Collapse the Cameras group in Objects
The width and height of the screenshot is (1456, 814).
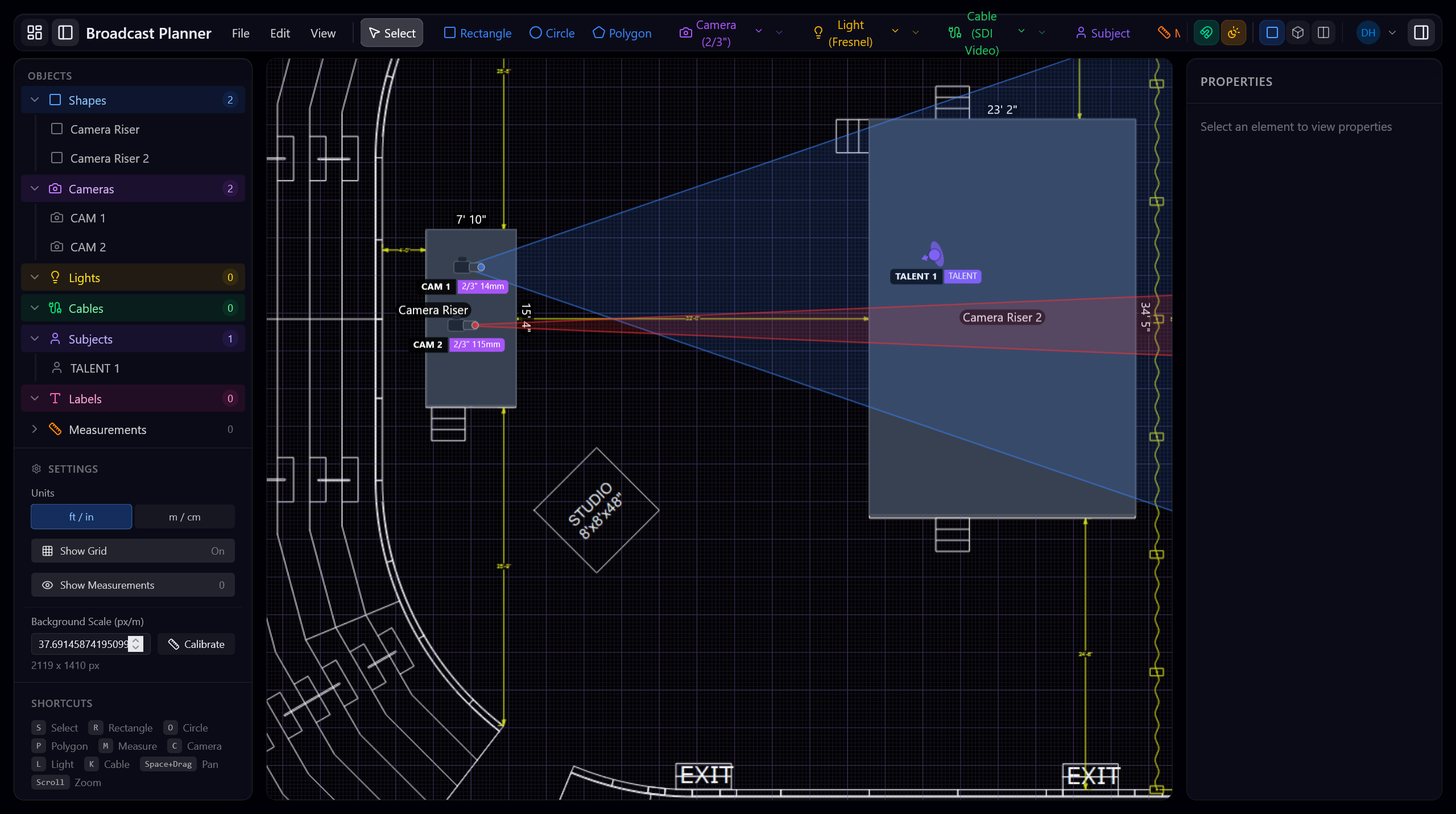pyautogui.click(x=34, y=188)
